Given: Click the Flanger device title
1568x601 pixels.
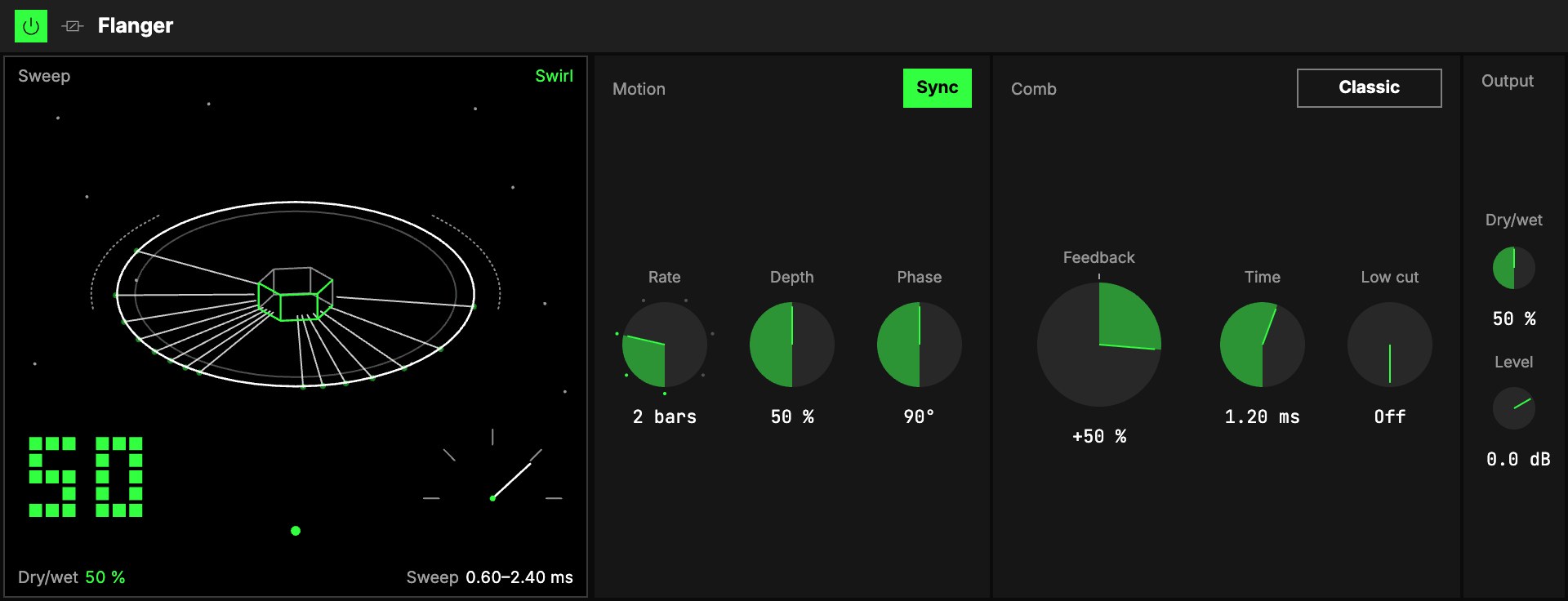Looking at the screenshot, I should pyautogui.click(x=136, y=26).
